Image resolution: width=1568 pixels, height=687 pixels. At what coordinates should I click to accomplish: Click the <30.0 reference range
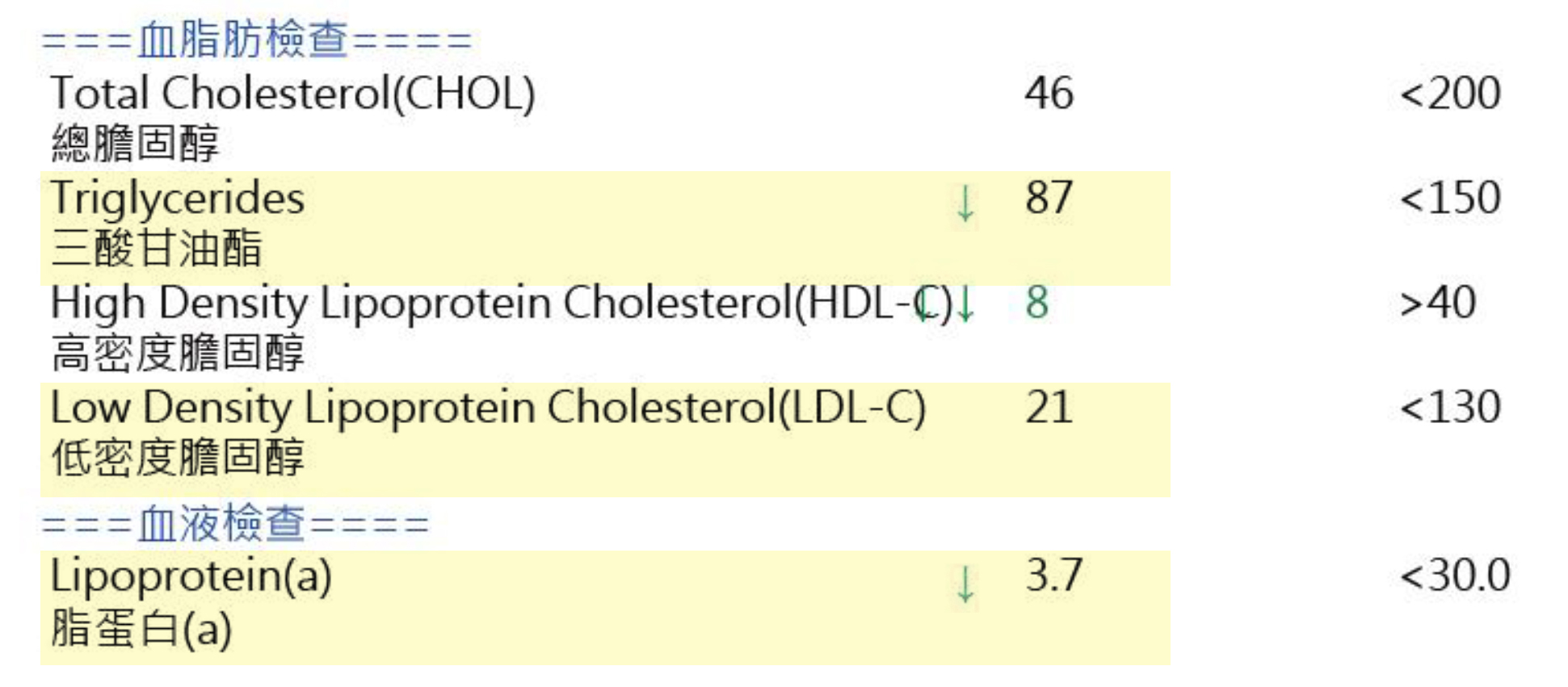1455,576
